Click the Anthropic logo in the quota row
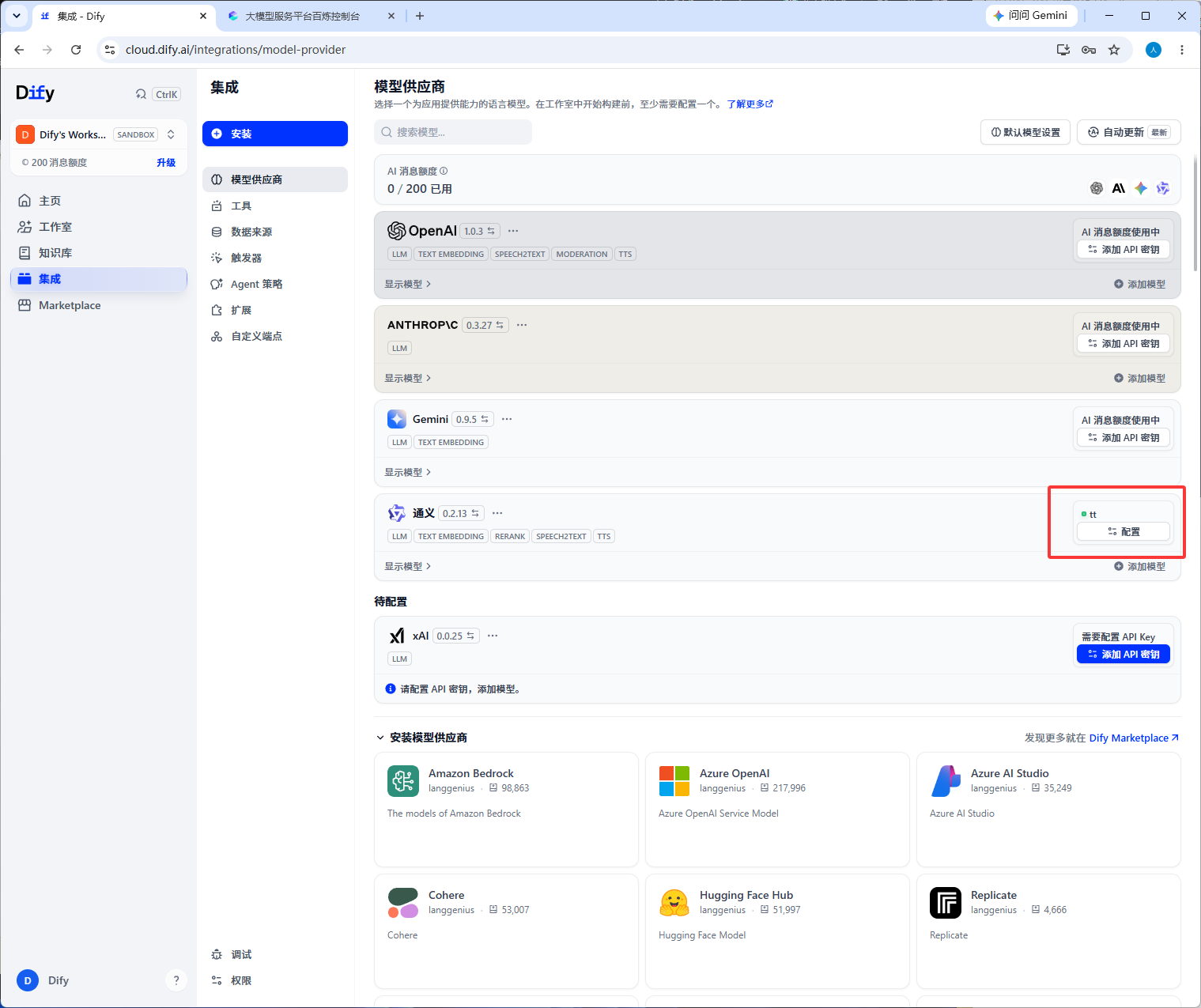 tap(1119, 188)
